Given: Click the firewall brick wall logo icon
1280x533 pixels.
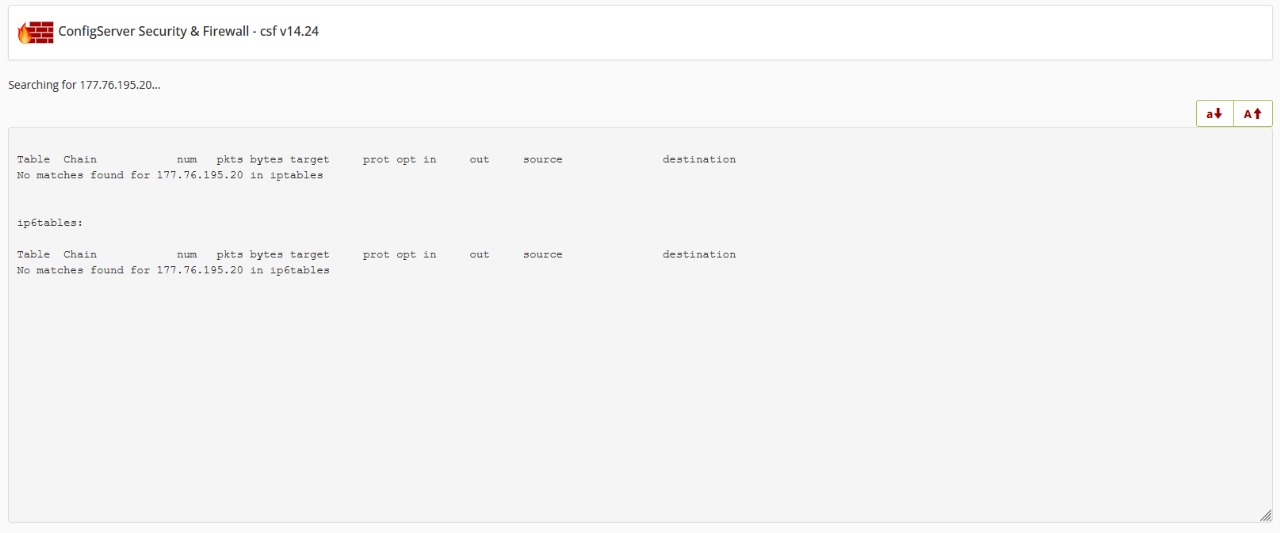Looking at the screenshot, I should pyautogui.click(x=36, y=32).
